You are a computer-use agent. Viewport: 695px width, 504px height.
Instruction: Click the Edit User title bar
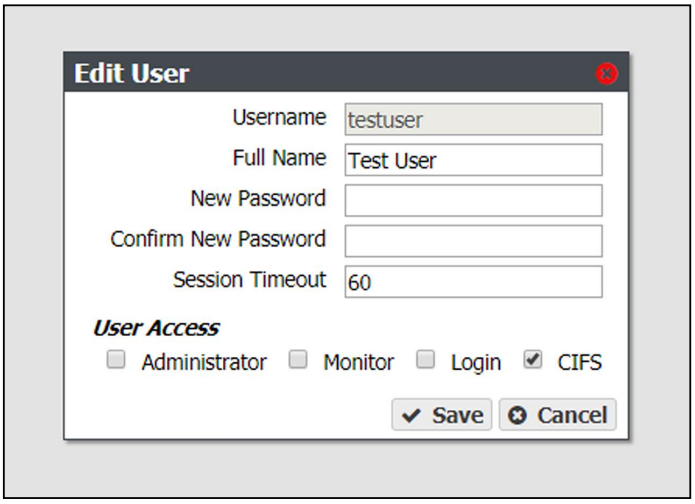tap(346, 72)
